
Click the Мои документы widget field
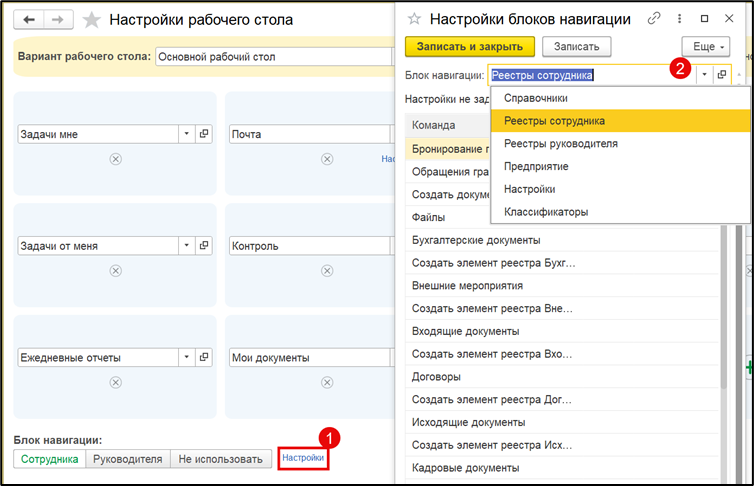click(x=310, y=357)
